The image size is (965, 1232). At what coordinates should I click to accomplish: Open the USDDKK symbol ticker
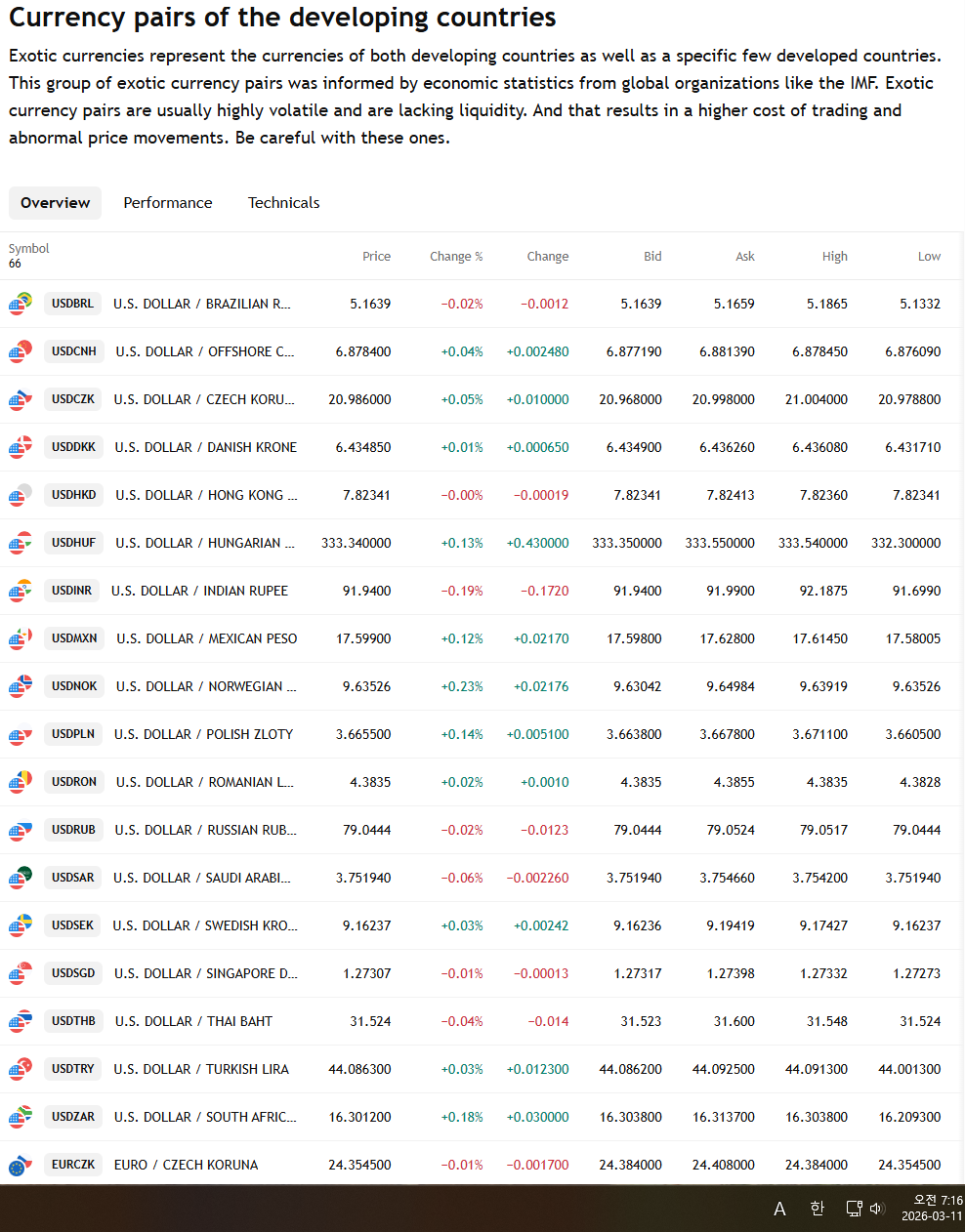click(73, 447)
